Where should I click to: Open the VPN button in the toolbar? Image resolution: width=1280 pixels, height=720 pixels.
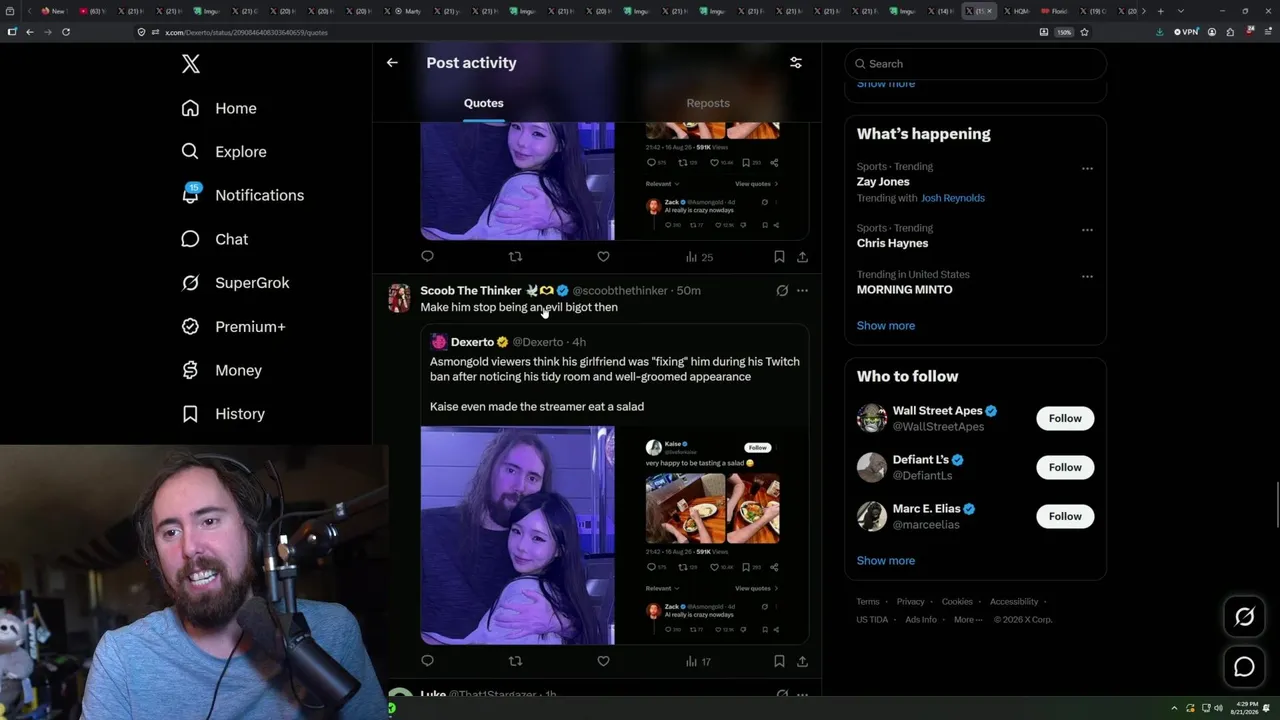pyautogui.click(x=1185, y=32)
